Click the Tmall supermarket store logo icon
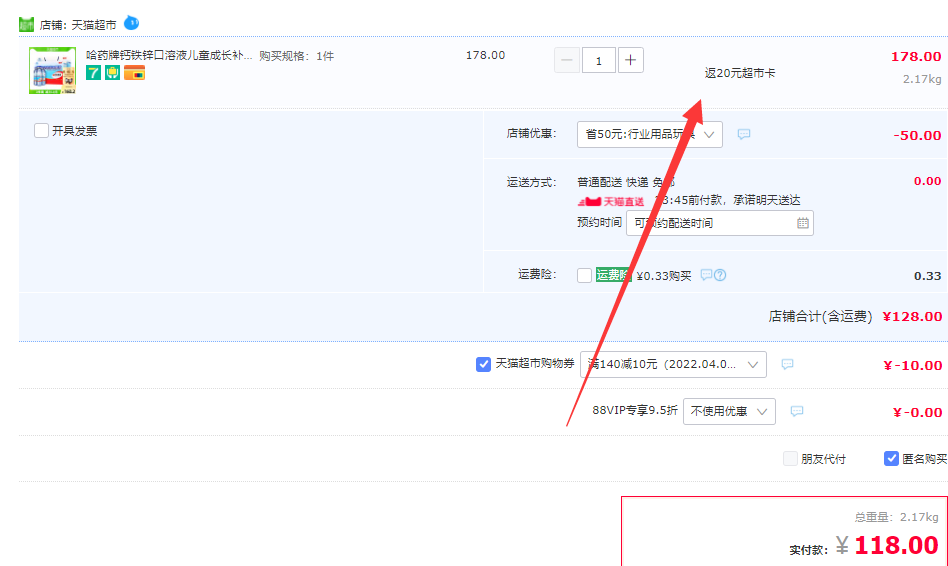The height and width of the screenshot is (566, 948). [x=26, y=25]
